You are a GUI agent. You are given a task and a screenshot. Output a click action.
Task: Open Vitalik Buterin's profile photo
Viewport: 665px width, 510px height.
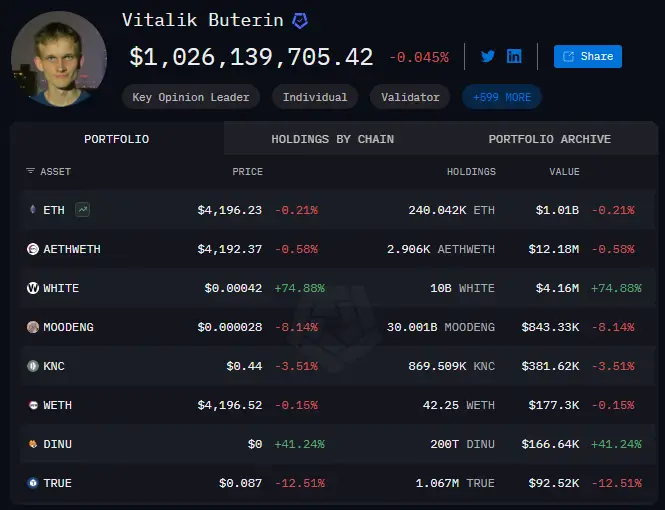(59, 59)
